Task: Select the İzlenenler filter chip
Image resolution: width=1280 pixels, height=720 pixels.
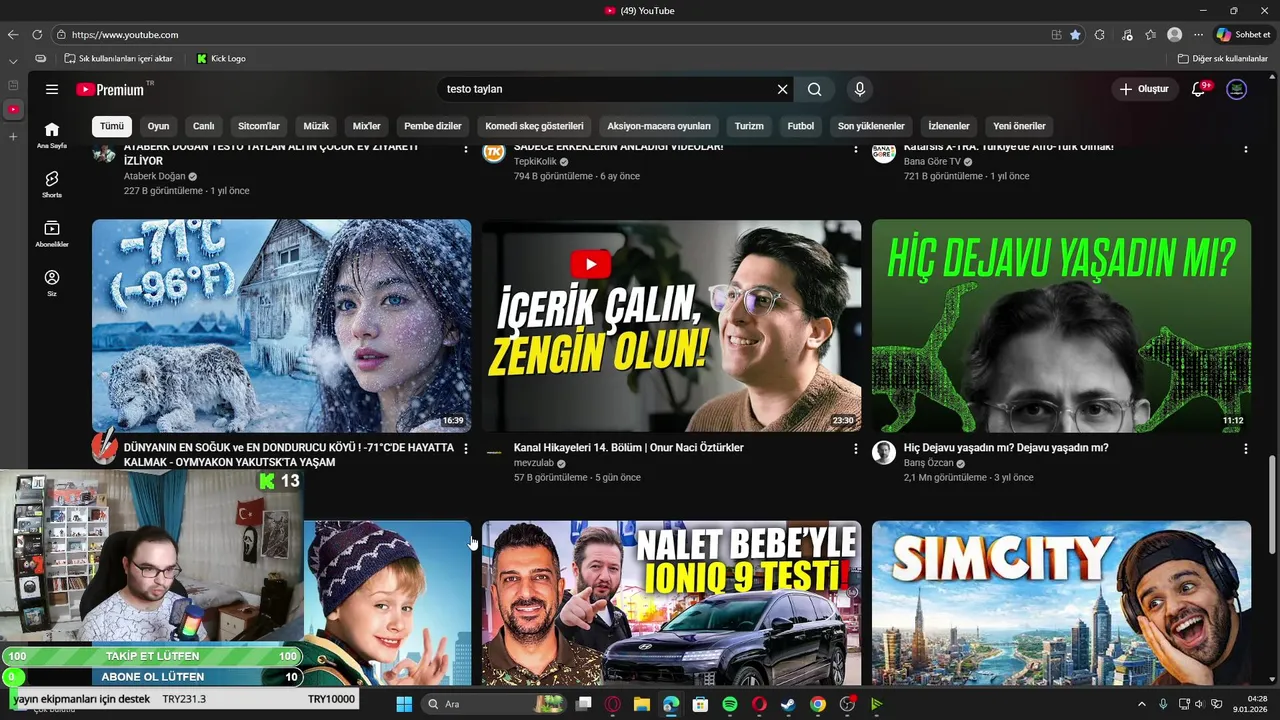Action: [949, 126]
